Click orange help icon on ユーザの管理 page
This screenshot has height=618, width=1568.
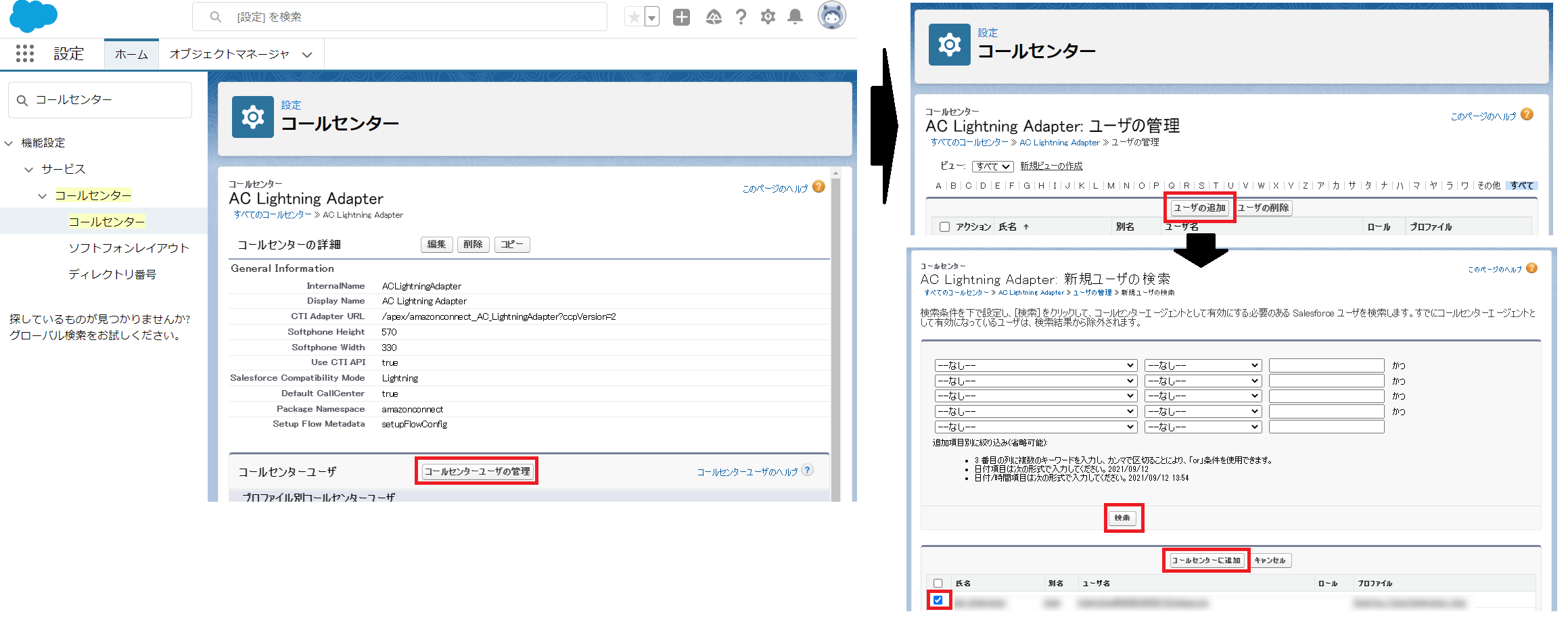pyautogui.click(x=1527, y=114)
